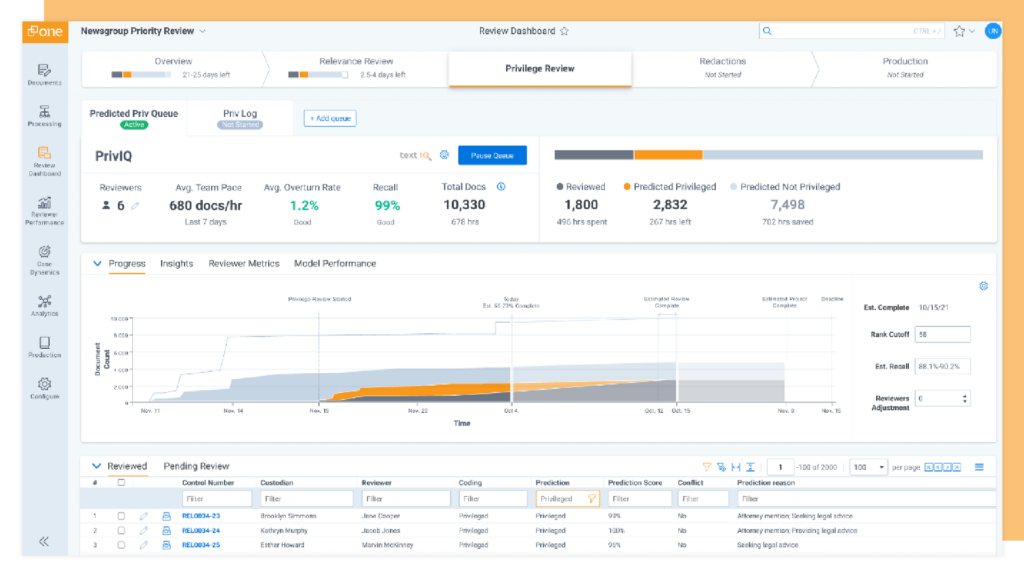Open the 100 per page dropdown
1024x576 pixels.
click(x=868, y=467)
